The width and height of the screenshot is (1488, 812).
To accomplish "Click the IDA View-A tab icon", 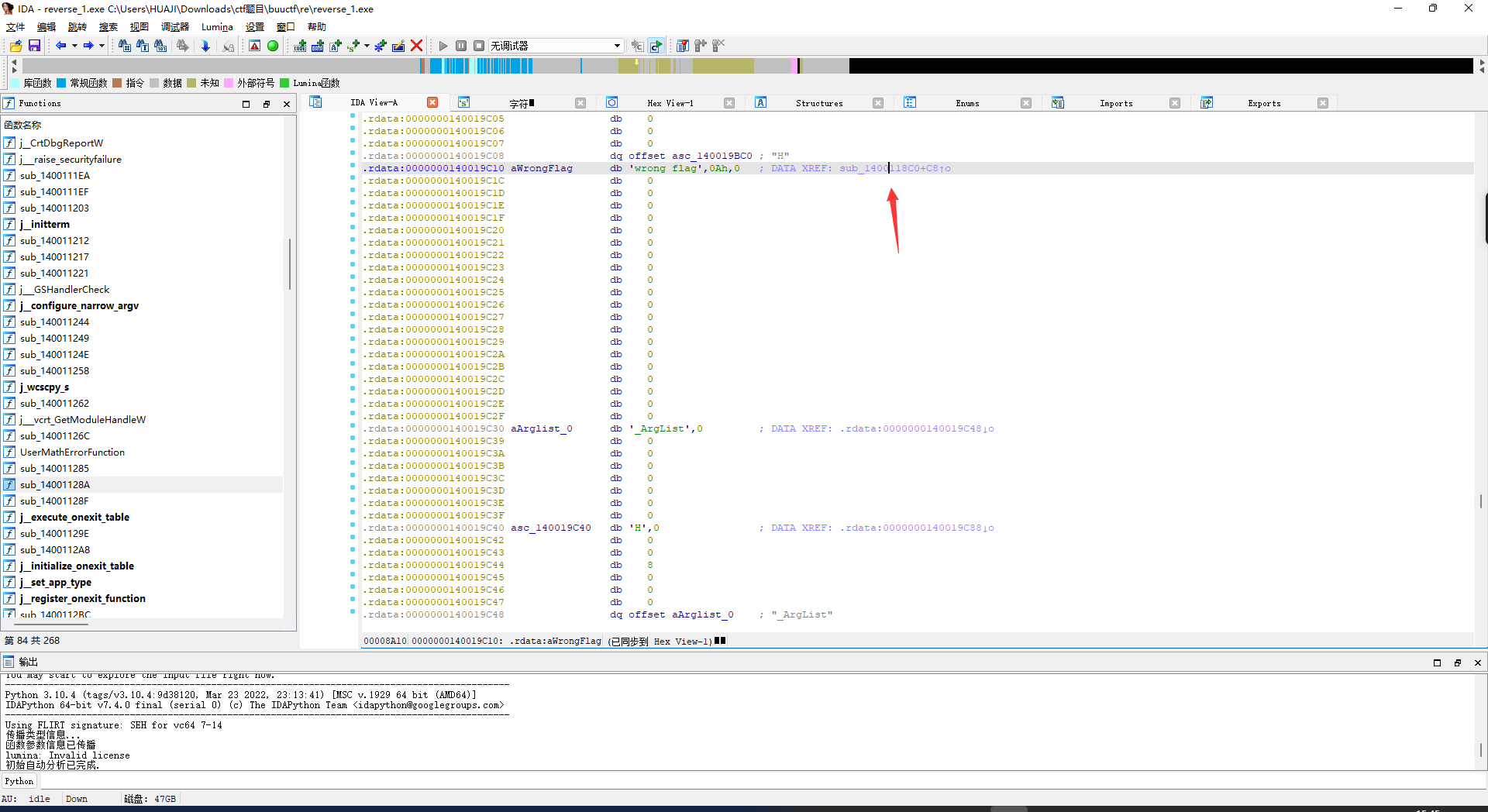I will 315,102.
